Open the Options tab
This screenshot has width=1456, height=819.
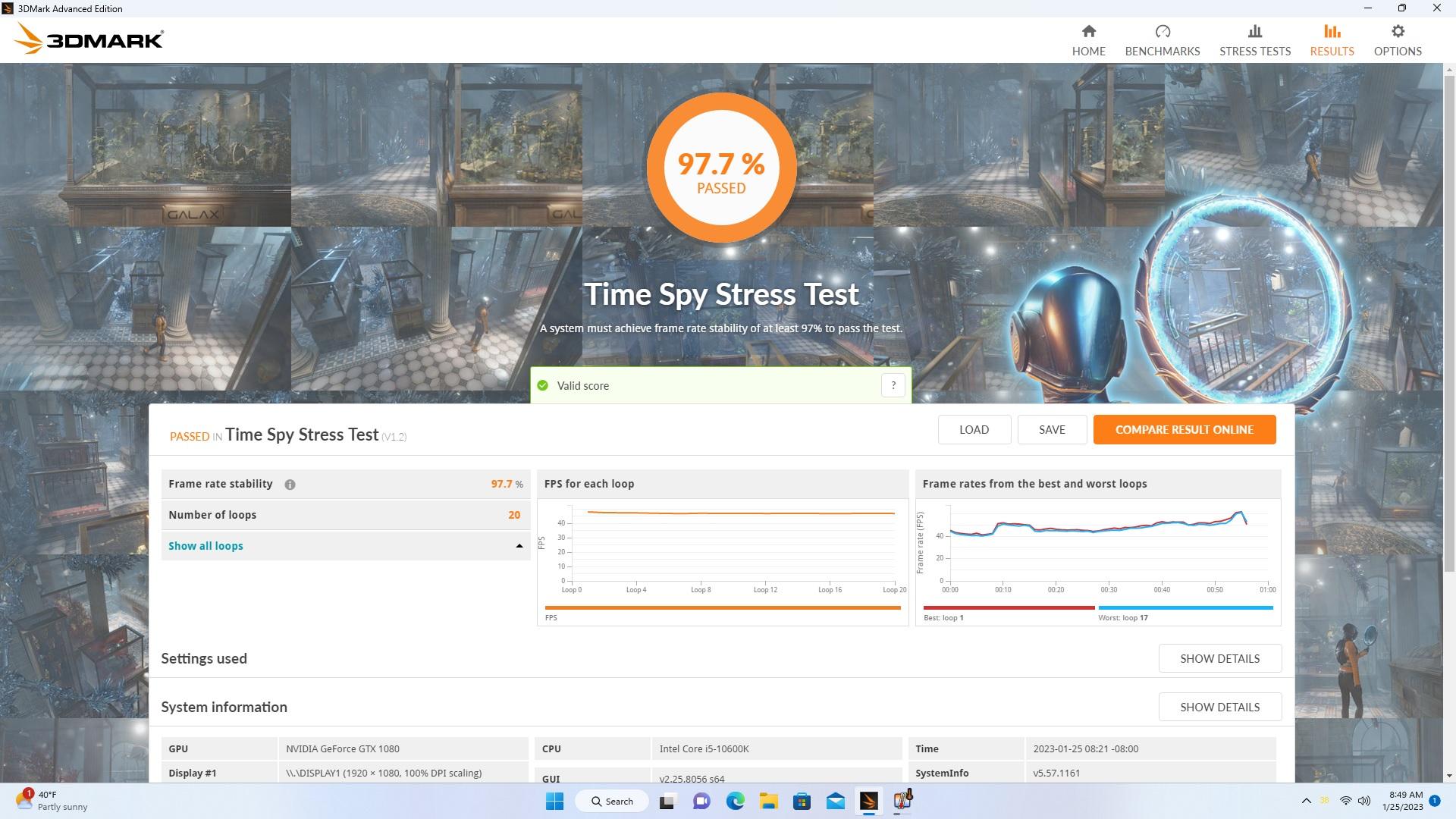click(1398, 40)
